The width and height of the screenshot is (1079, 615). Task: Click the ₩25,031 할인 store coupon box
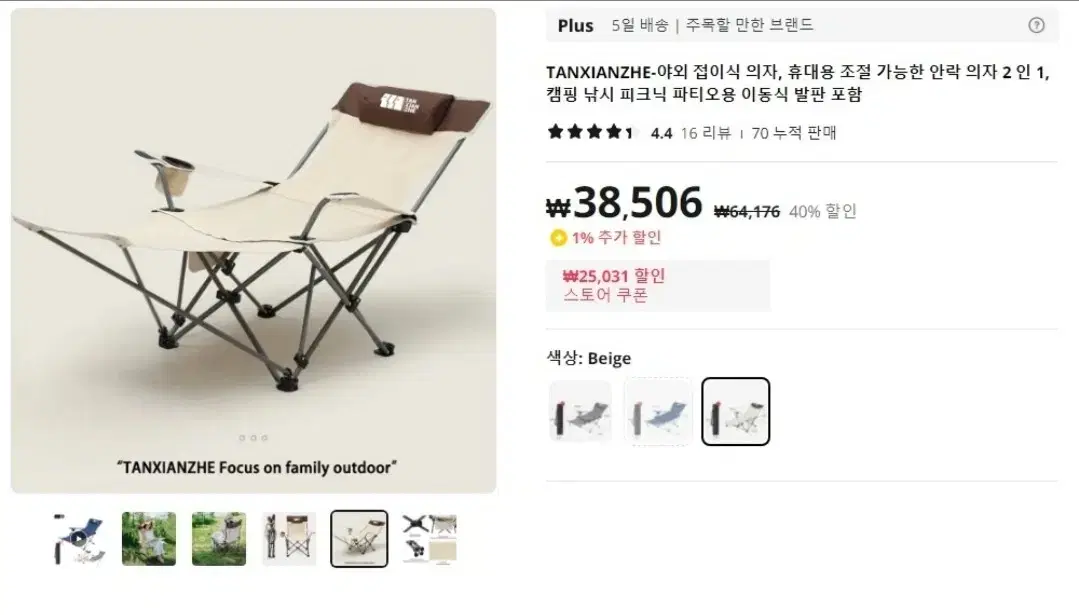click(x=658, y=285)
